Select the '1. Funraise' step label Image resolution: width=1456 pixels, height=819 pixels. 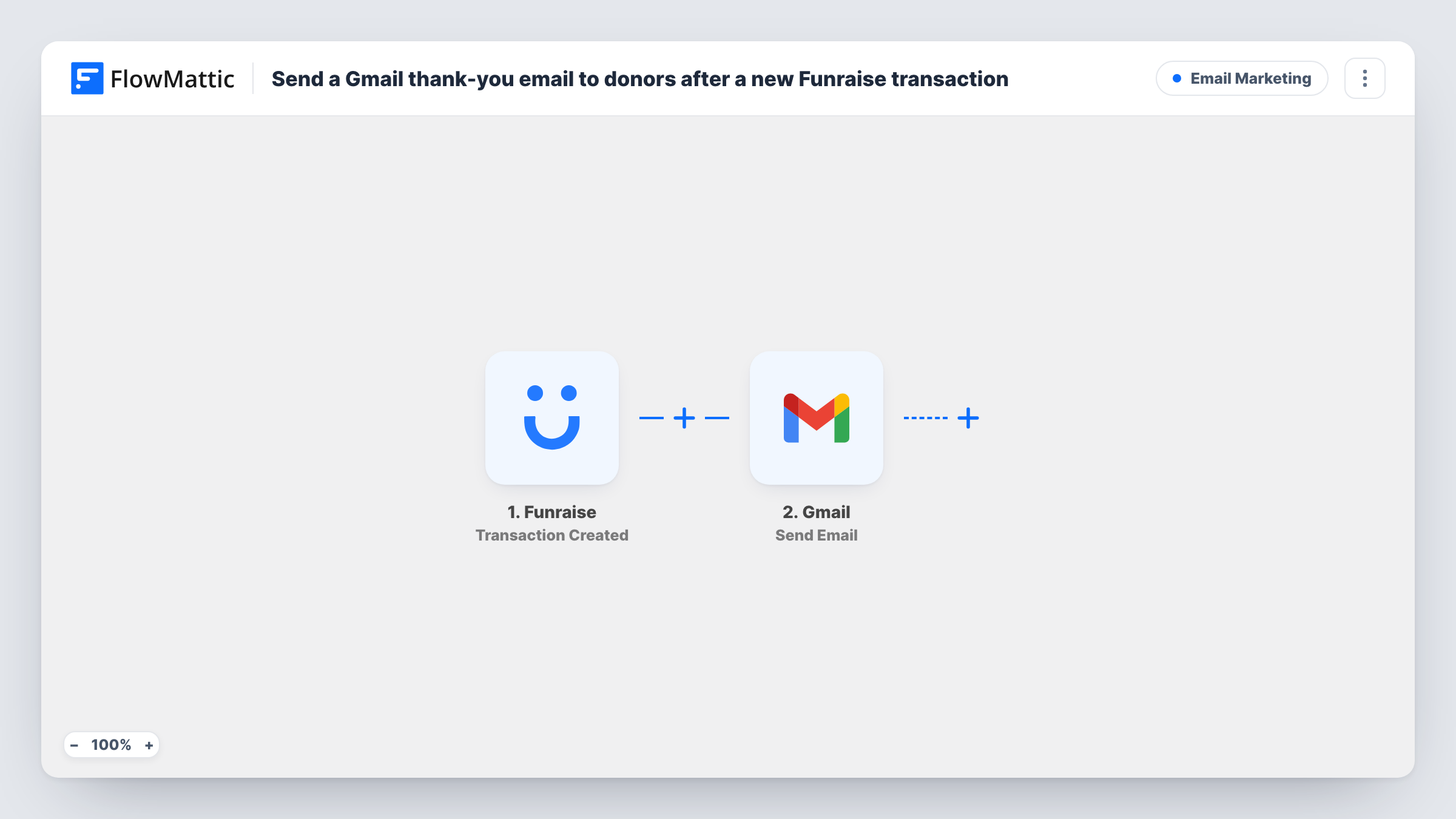[x=552, y=512]
